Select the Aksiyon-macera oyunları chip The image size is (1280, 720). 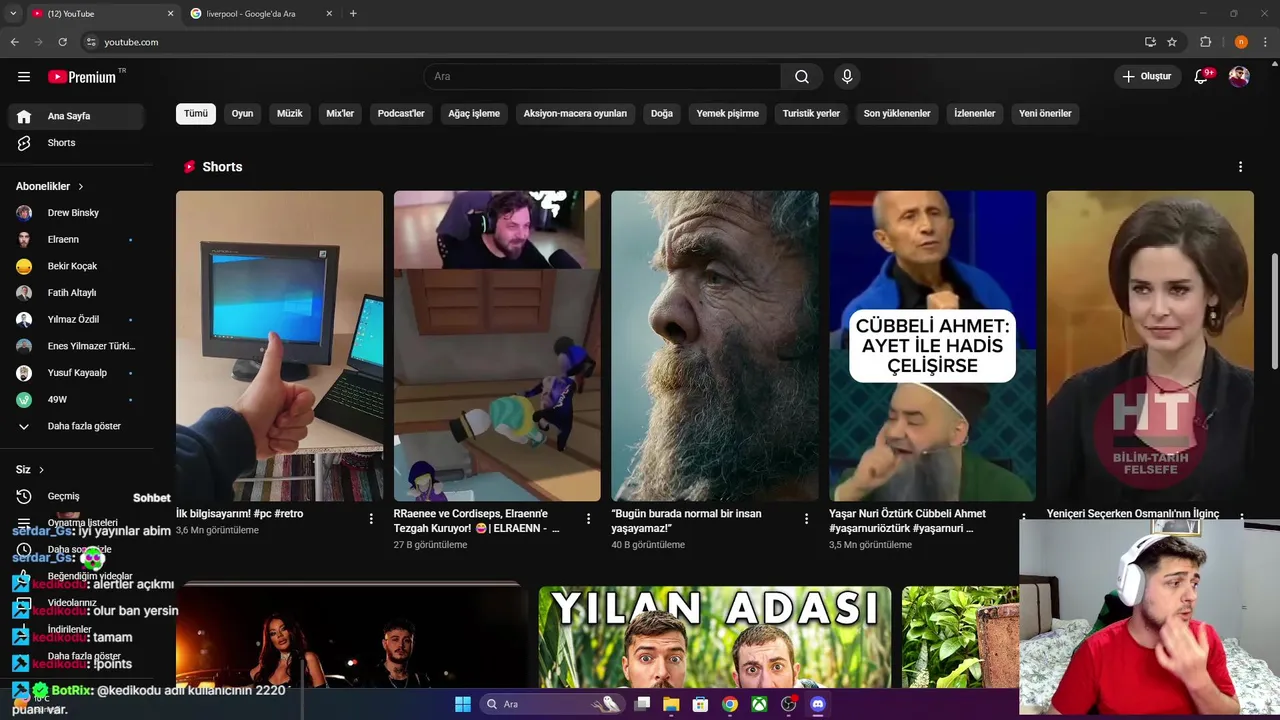pos(575,114)
